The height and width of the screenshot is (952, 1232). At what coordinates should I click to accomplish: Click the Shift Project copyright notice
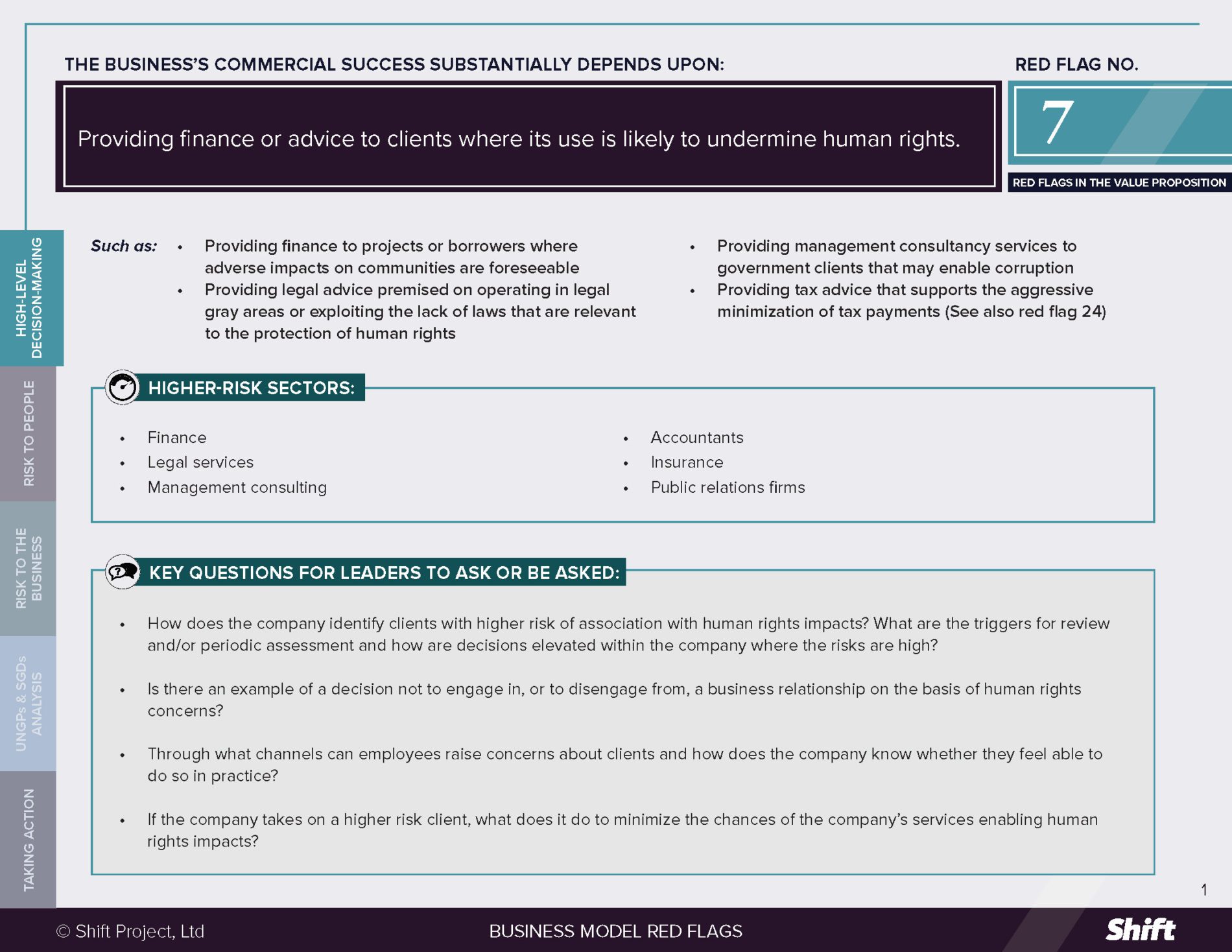130,932
